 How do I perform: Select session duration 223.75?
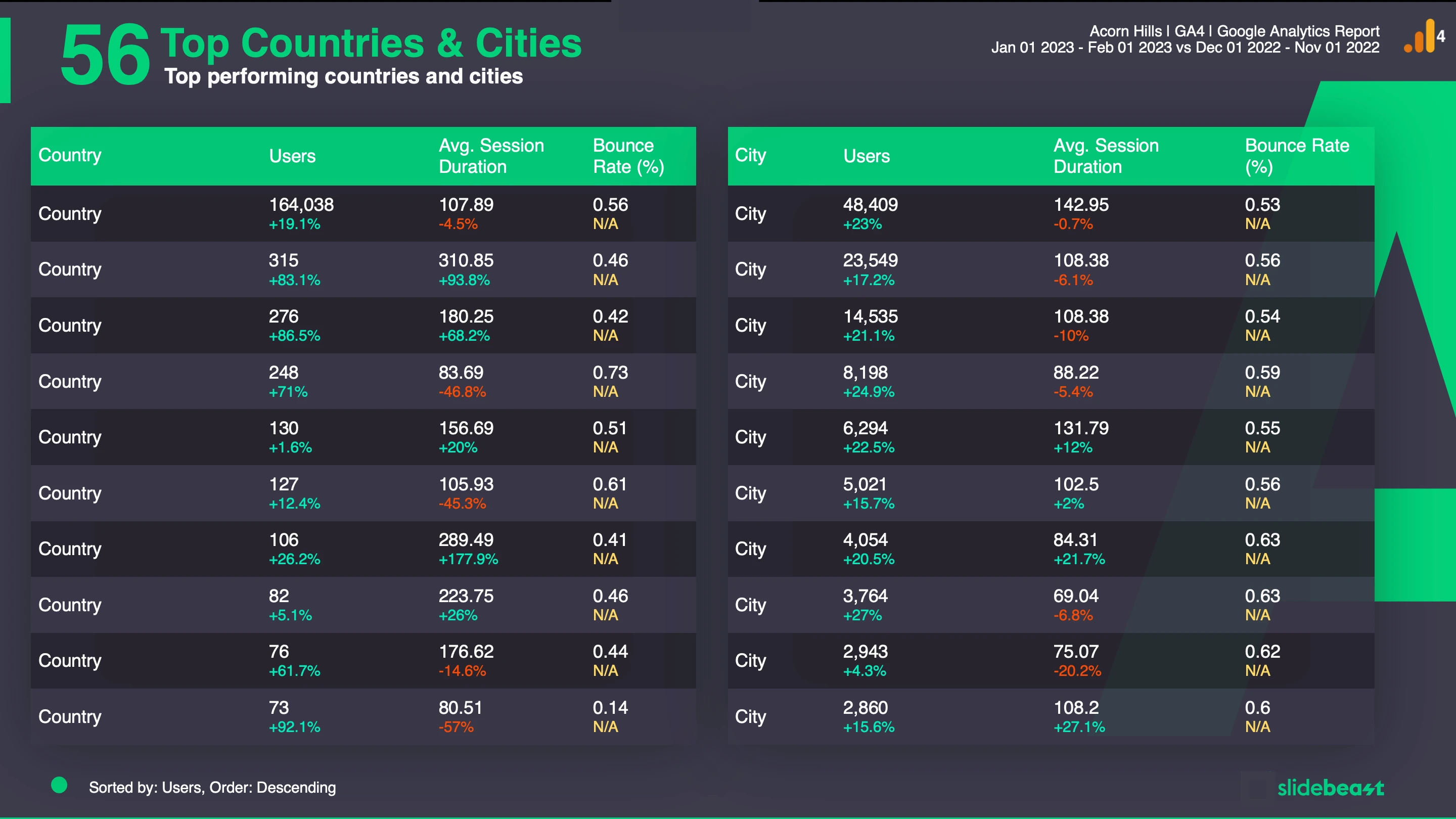466,596
